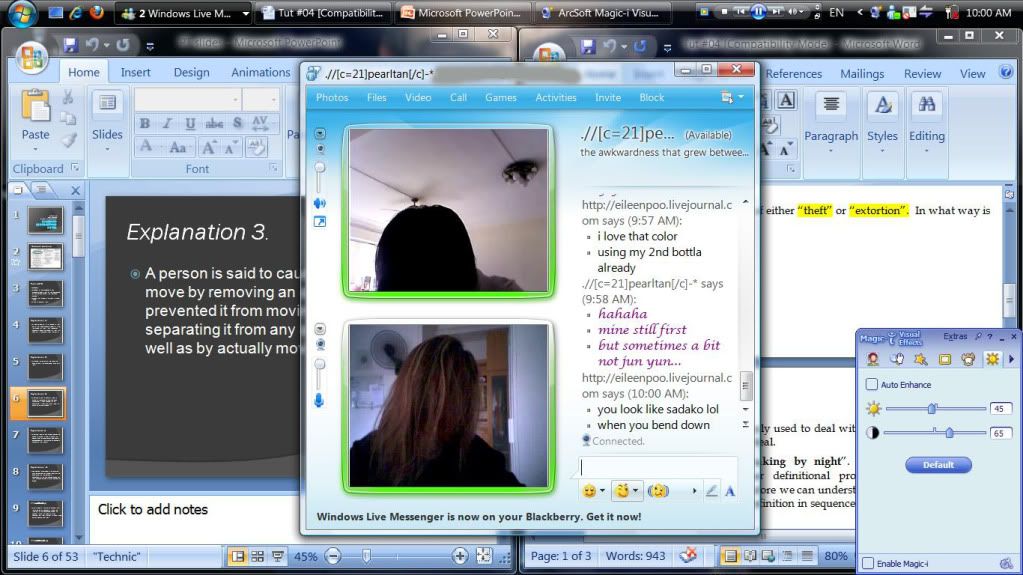Click Slide Sorter view icon in PowerPoint
1023x575 pixels.
[x=258, y=556]
